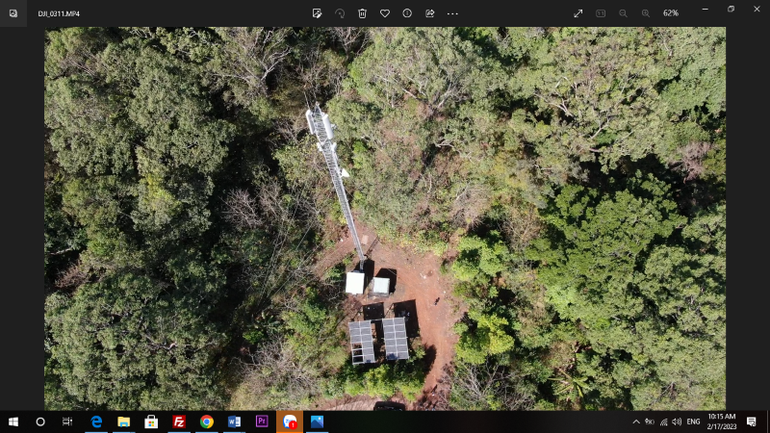
Task: Rotate the image using the rotate icon
Action: click(340, 13)
